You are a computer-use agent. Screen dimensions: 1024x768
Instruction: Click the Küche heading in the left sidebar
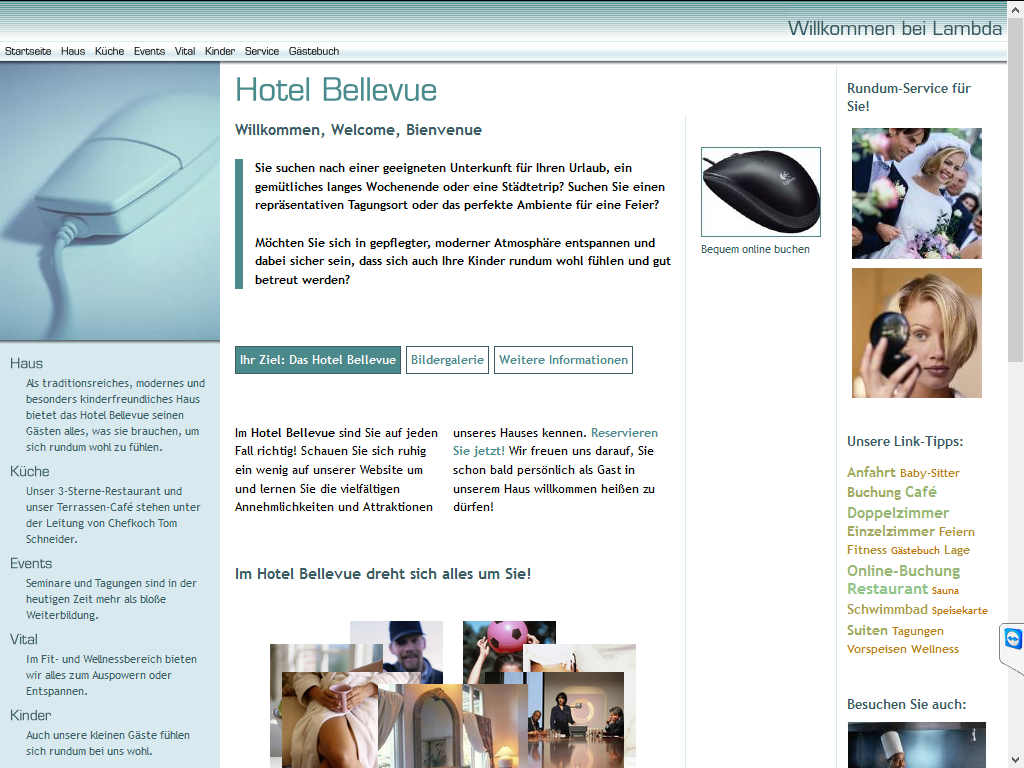point(29,472)
